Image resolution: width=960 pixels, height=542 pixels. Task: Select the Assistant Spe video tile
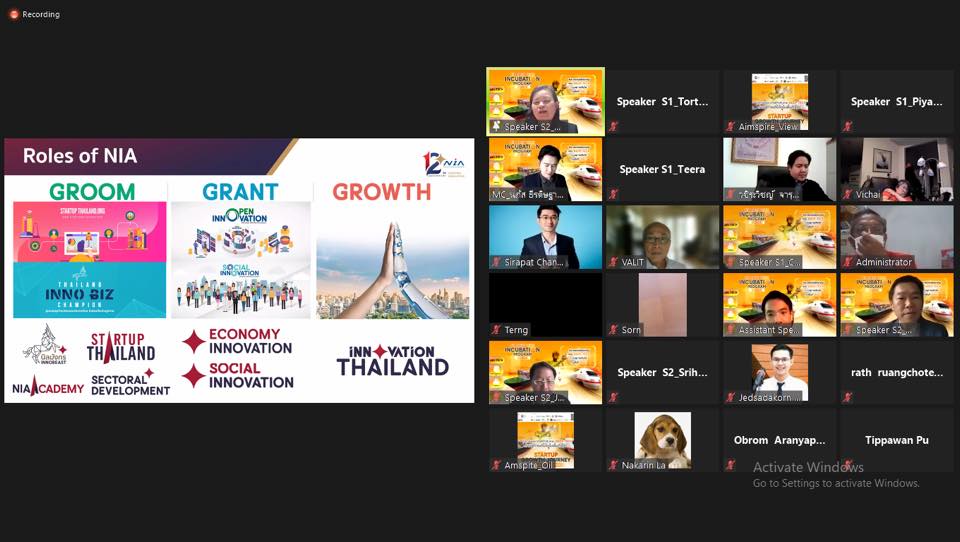pyautogui.click(x=779, y=305)
